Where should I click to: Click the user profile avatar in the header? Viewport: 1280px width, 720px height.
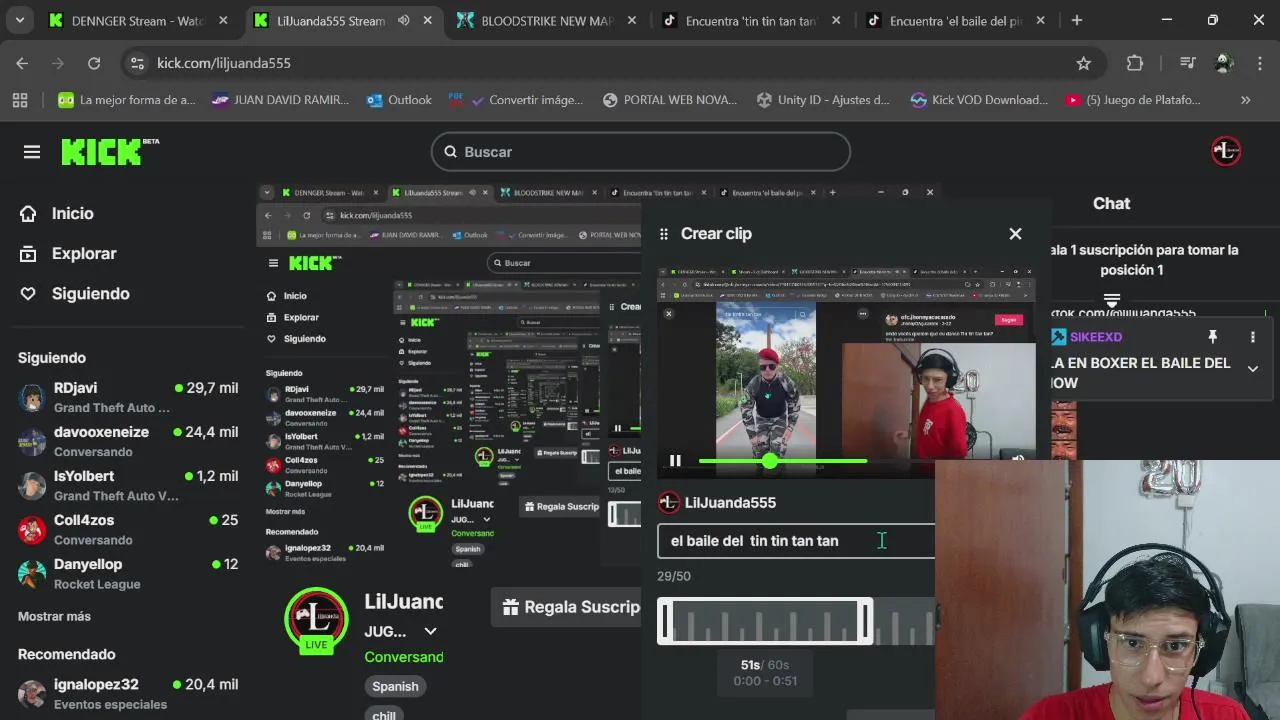[1226, 152]
